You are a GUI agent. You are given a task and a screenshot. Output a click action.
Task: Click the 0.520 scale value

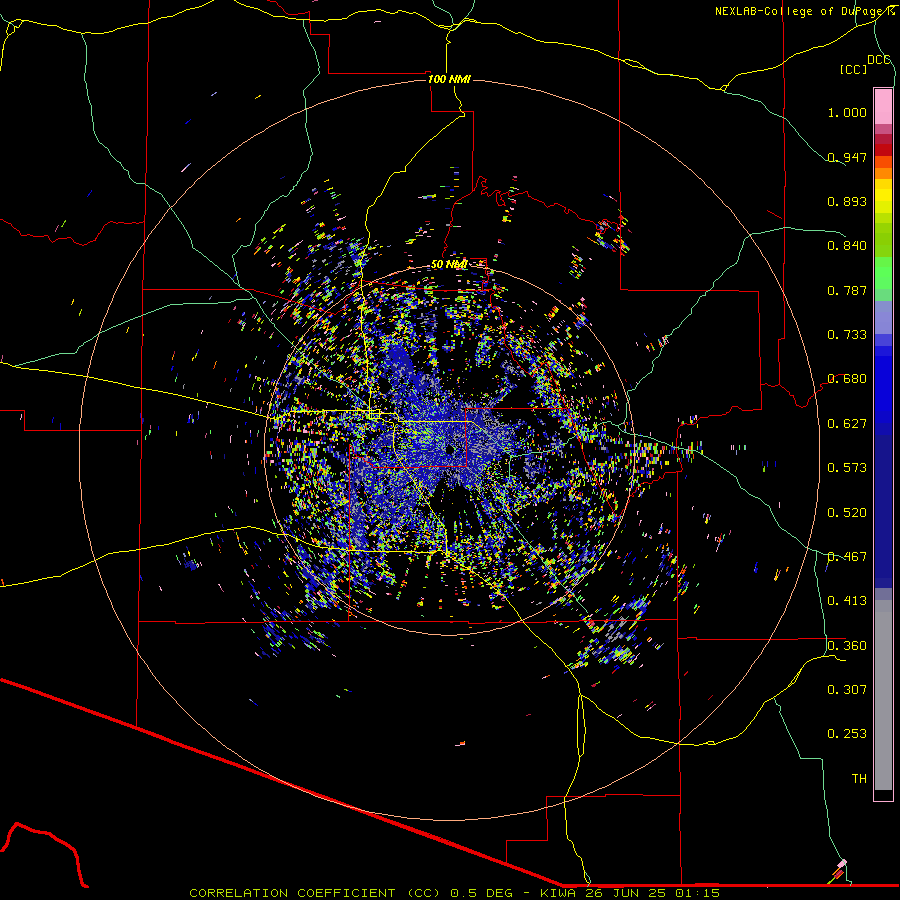click(x=847, y=513)
